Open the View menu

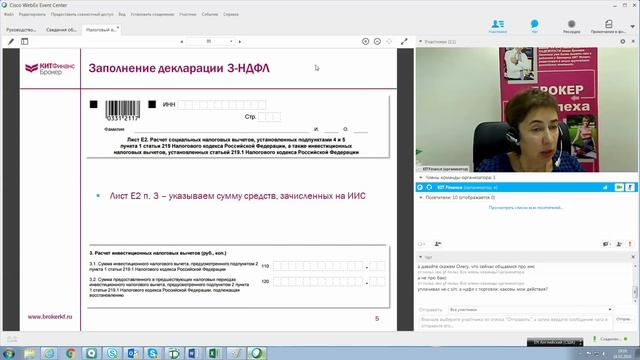(x=122, y=14)
